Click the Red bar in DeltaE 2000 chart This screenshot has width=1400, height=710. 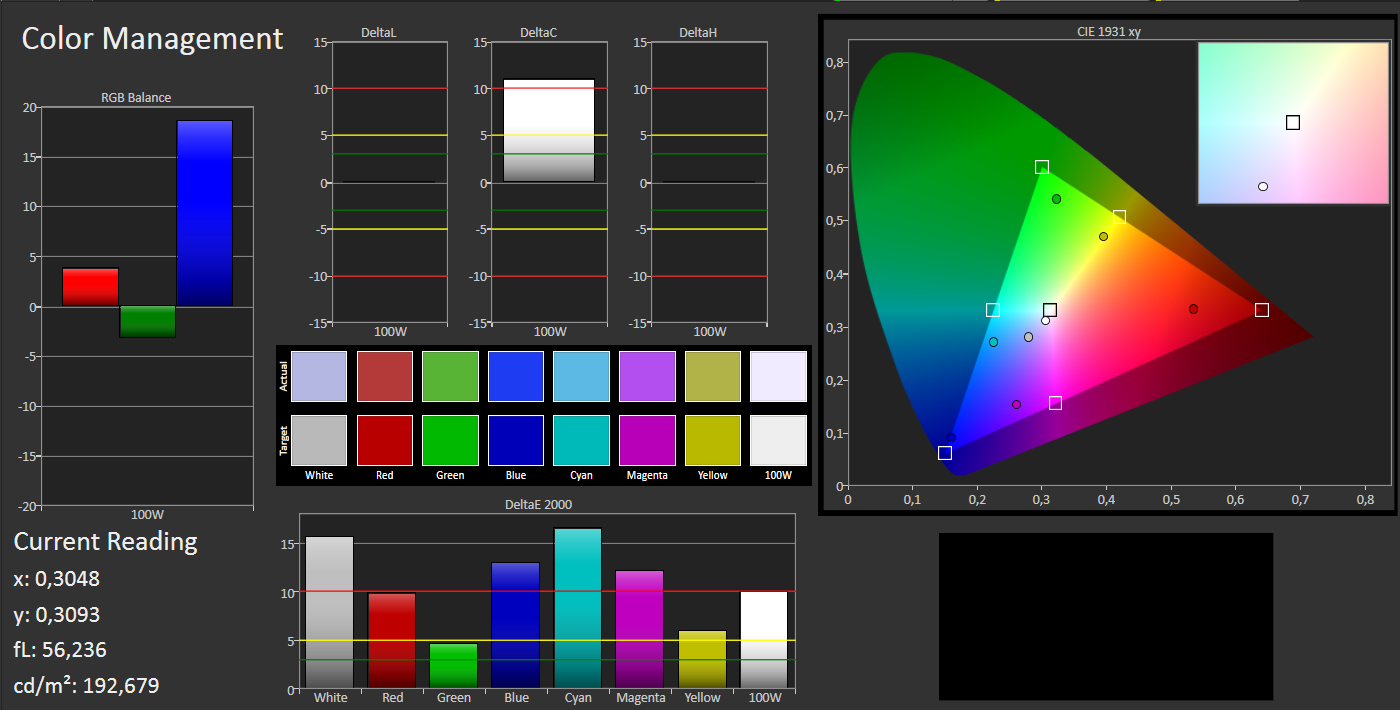[392, 641]
